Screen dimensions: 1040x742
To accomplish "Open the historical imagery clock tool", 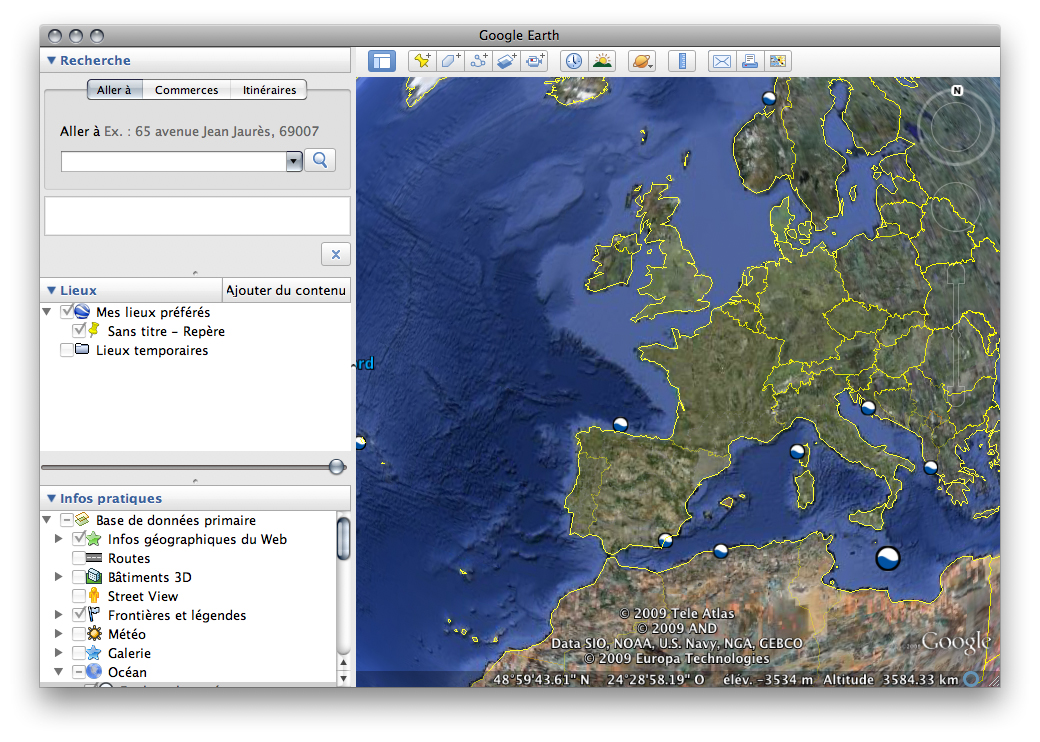I will pyautogui.click(x=574, y=61).
